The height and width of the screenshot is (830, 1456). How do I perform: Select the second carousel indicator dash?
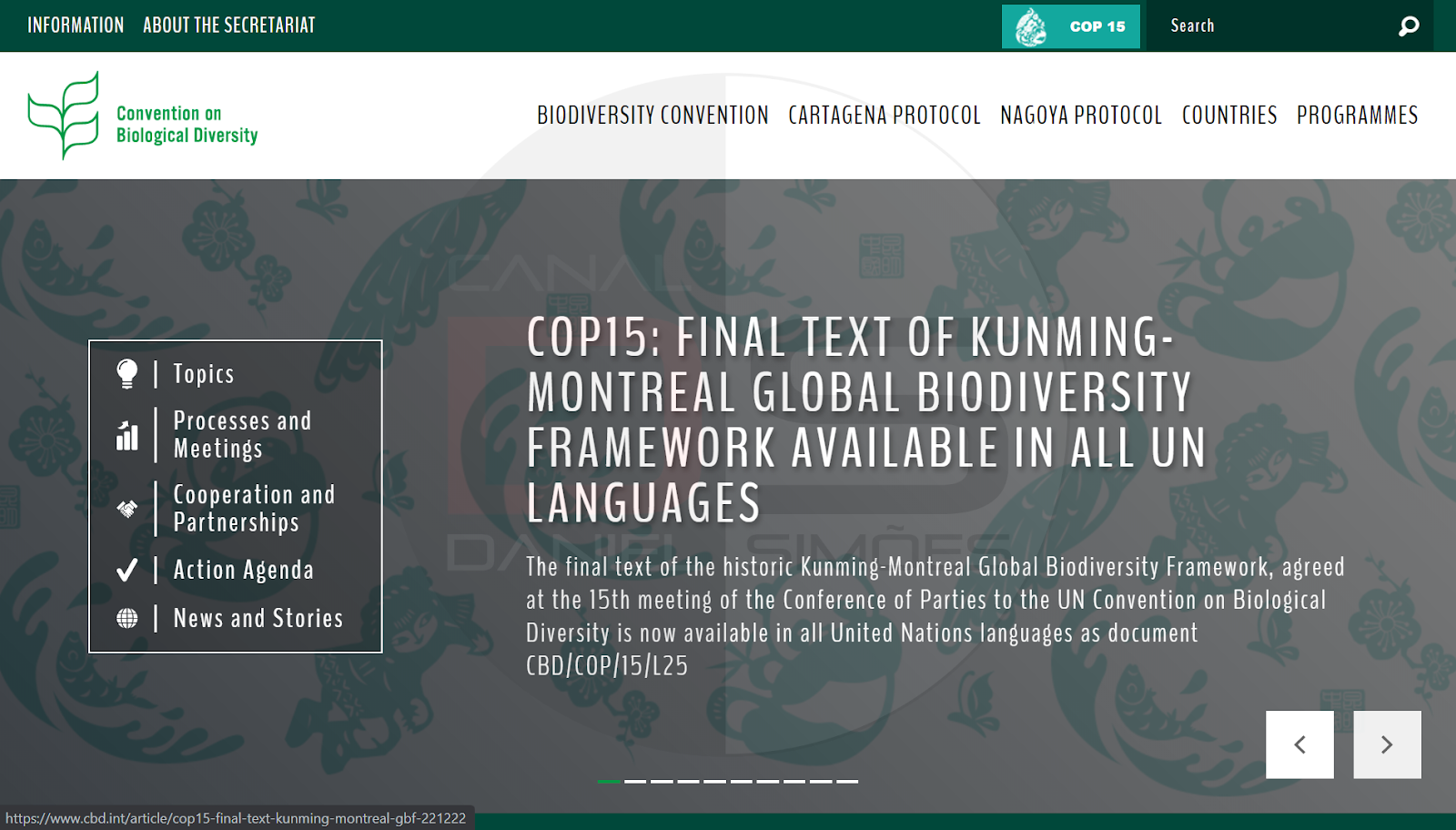click(x=635, y=781)
